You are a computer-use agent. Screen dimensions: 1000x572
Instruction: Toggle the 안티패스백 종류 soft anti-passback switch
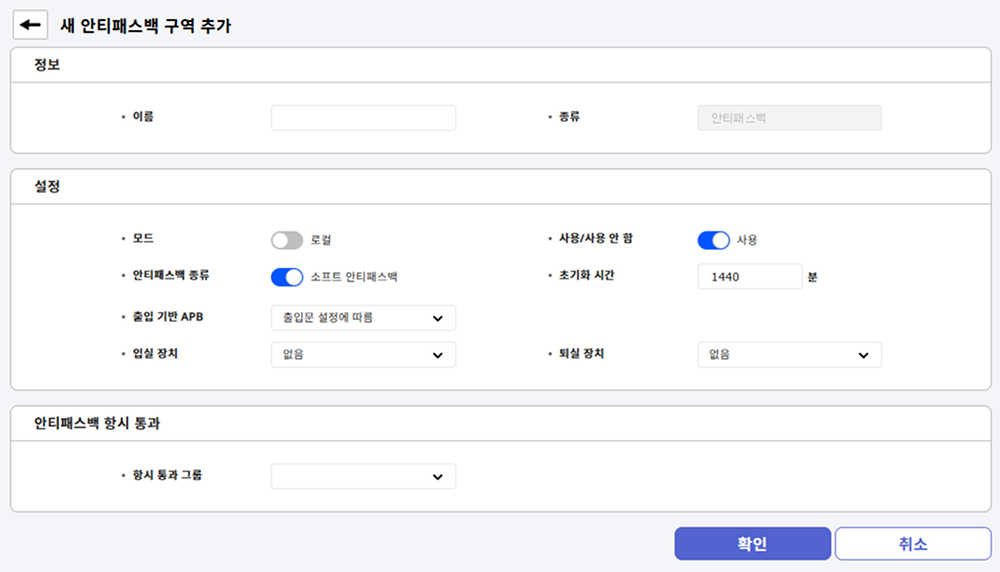[x=286, y=277]
